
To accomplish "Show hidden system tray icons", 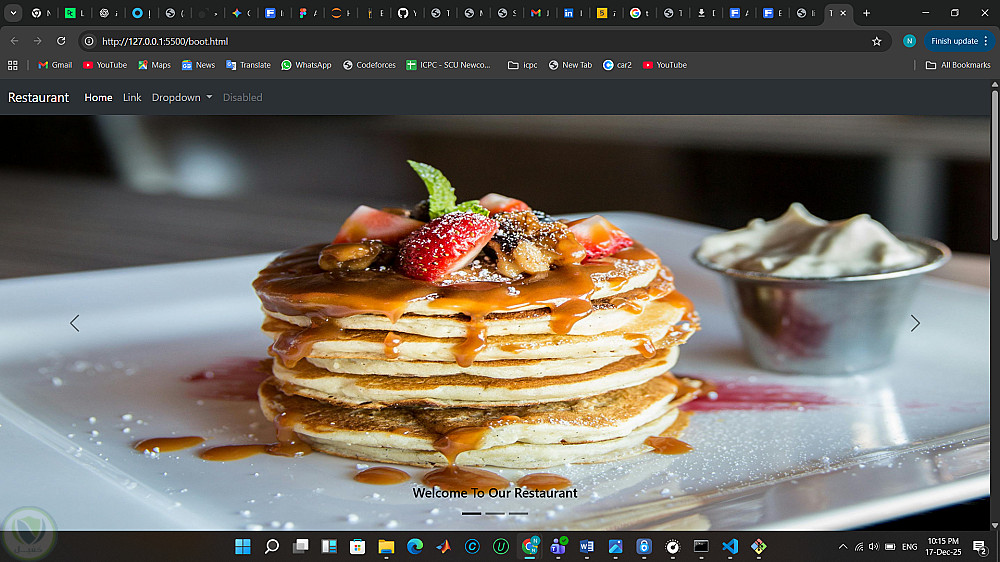I will click(x=842, y=547).
